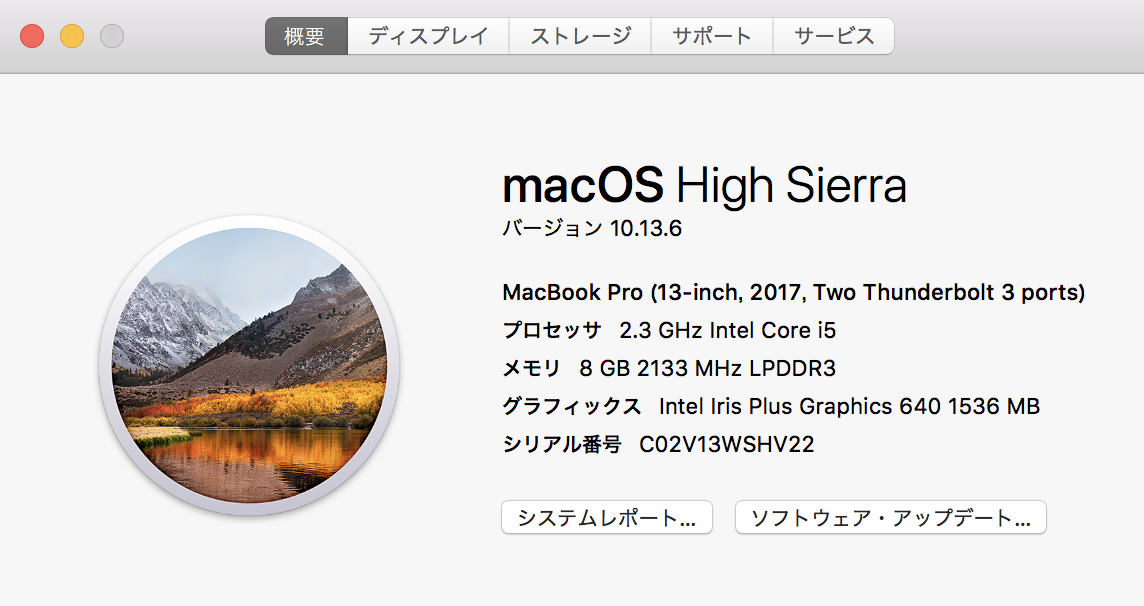Open システムレポート
Viewport: 1144px width, 606px height.
(606, 518)
